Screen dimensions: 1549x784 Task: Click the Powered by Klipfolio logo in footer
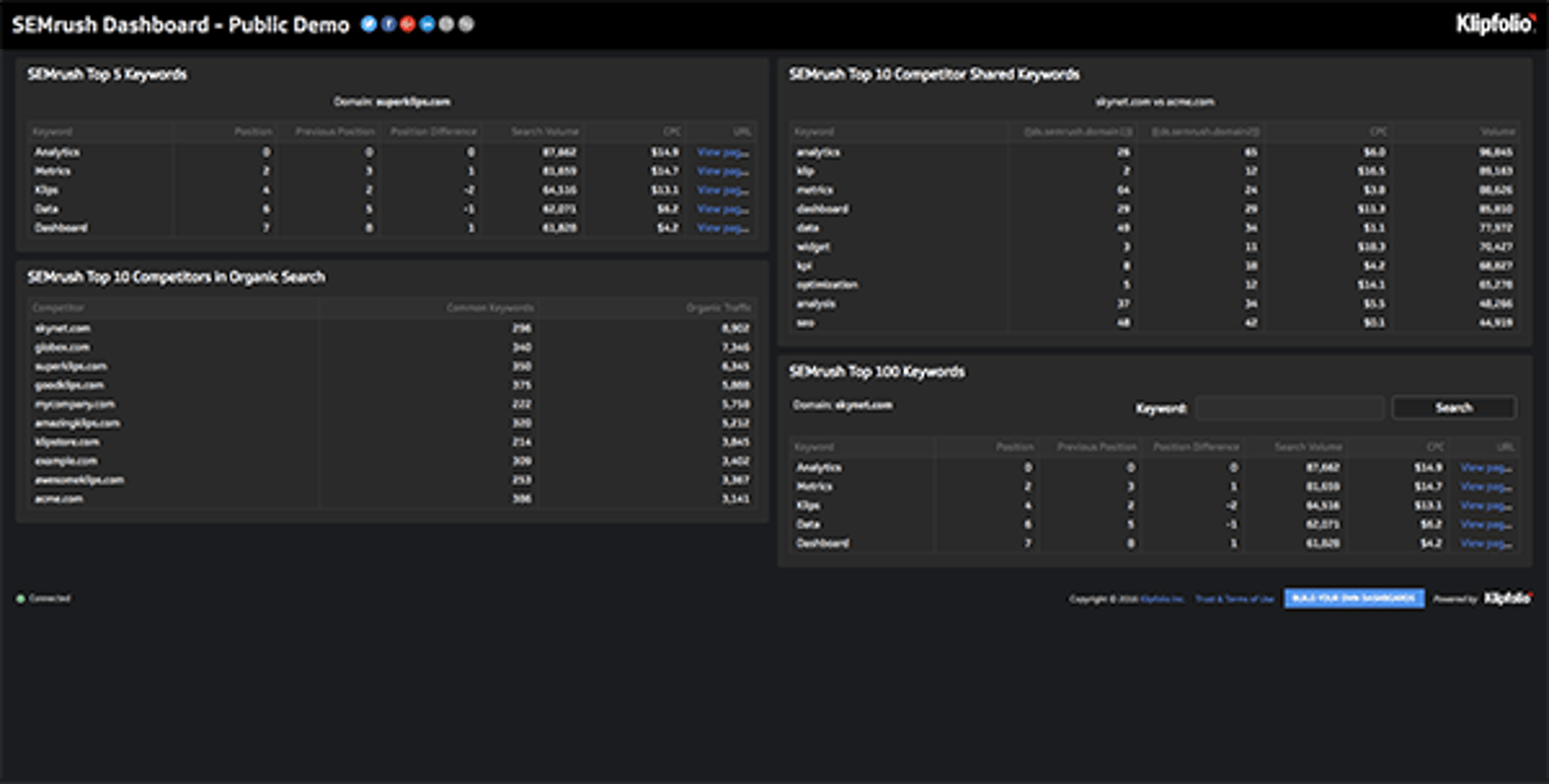(1505, 599)
